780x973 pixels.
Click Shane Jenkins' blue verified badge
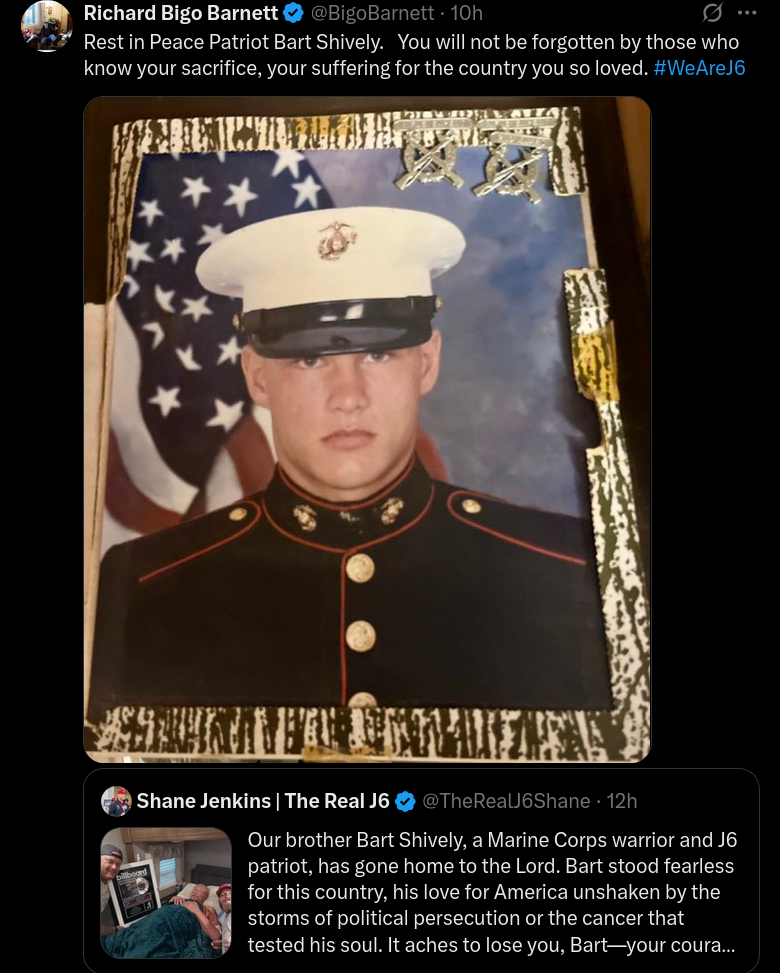click(405, 801)
